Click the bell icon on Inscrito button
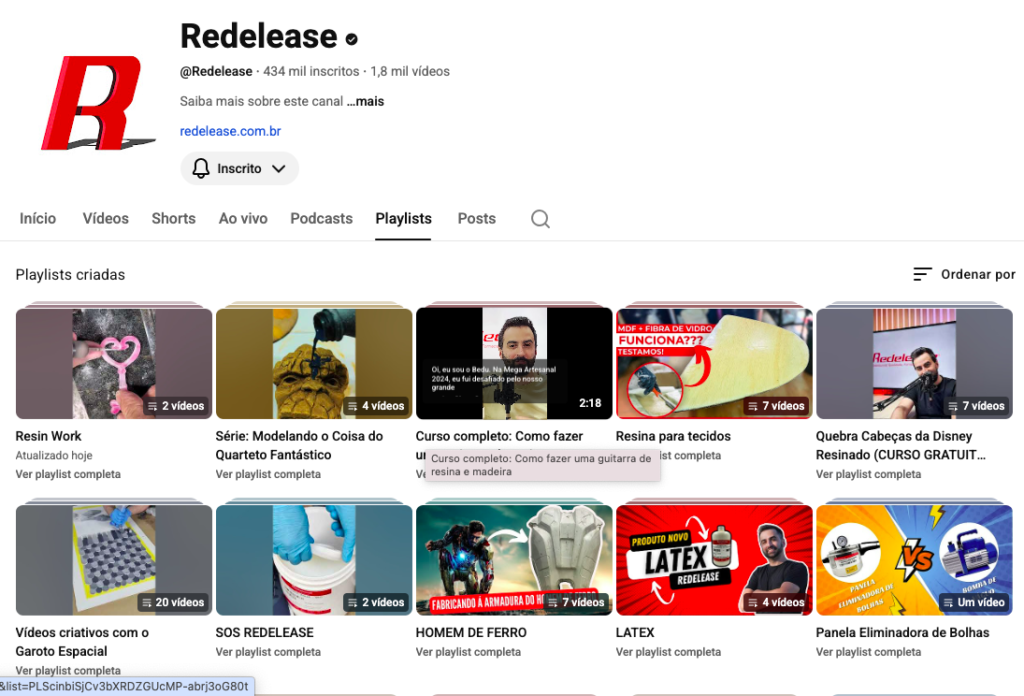Image resolution: width=1024 pixels, height=696 pixels. pos(201,169)
